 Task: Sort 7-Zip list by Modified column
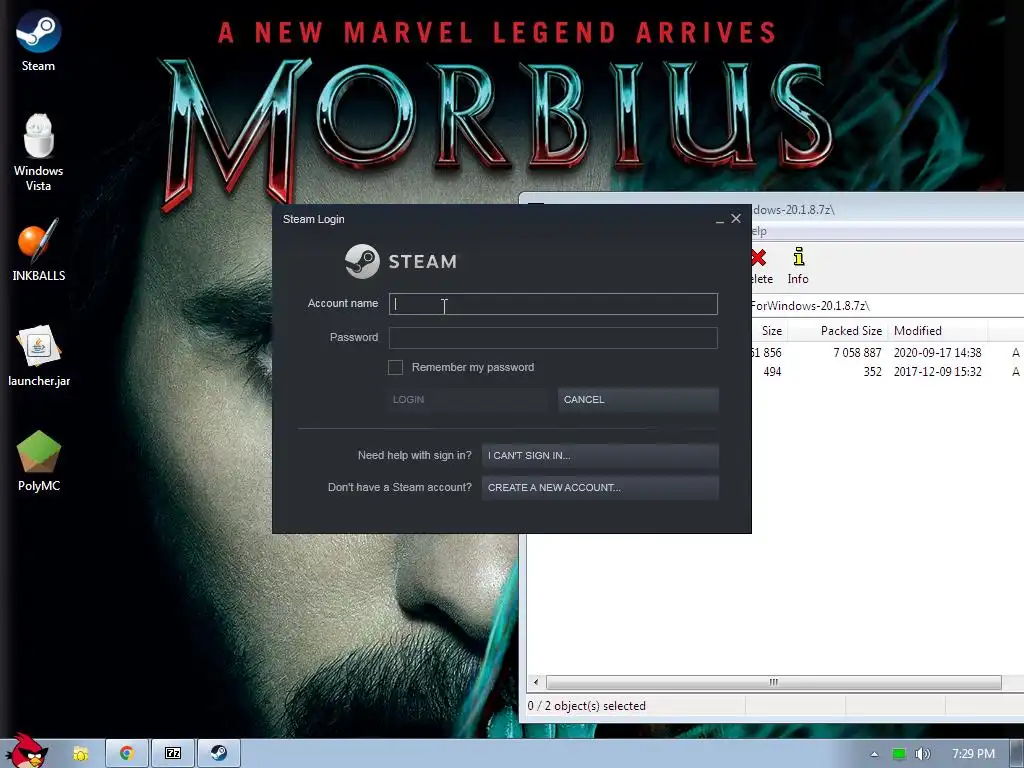pos(938,331)
